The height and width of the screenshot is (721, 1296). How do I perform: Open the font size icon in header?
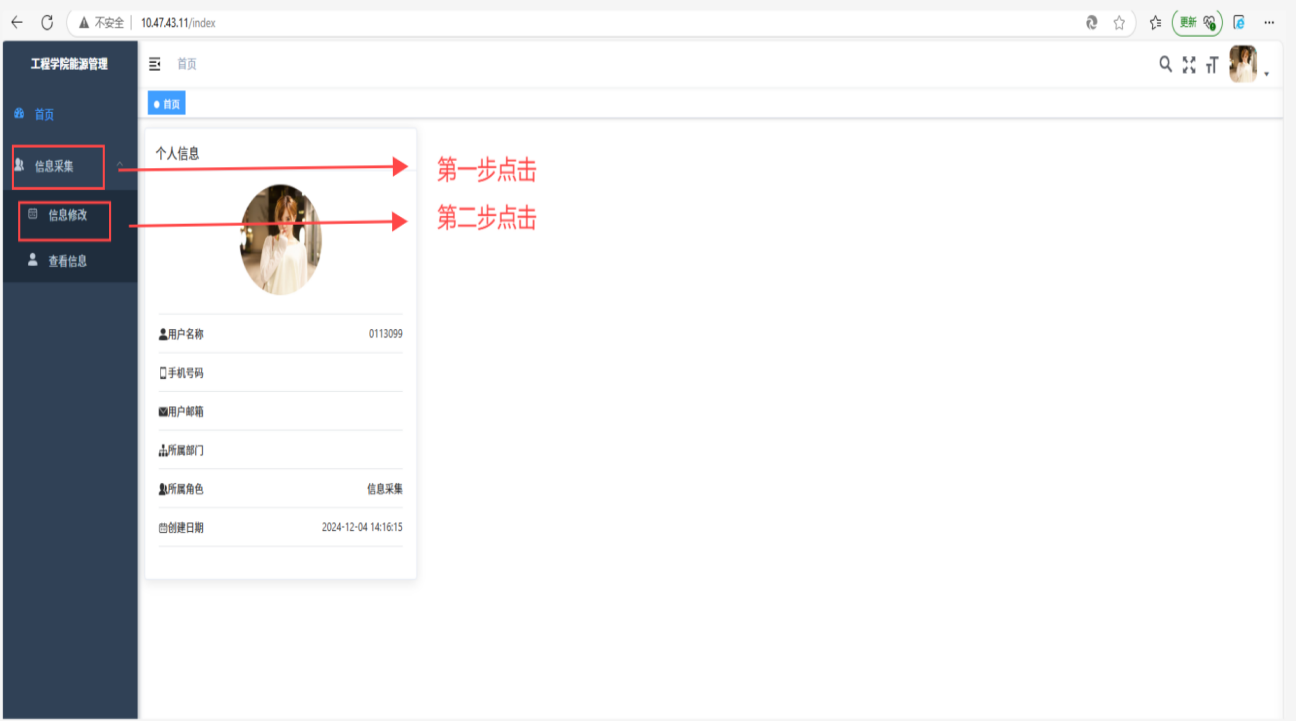pyautogui.click(x=1212, y=65)
